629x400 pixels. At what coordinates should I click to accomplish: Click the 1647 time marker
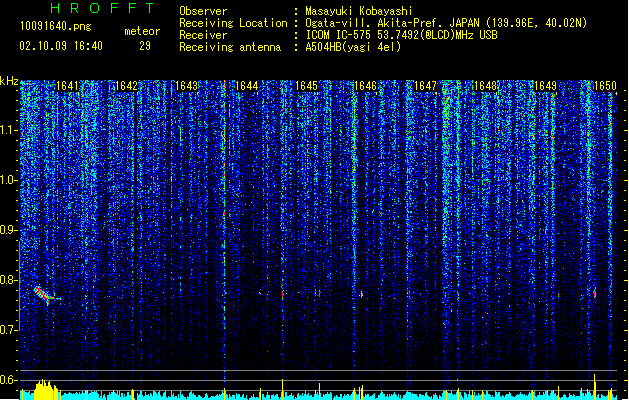click(x=425, y=86)
